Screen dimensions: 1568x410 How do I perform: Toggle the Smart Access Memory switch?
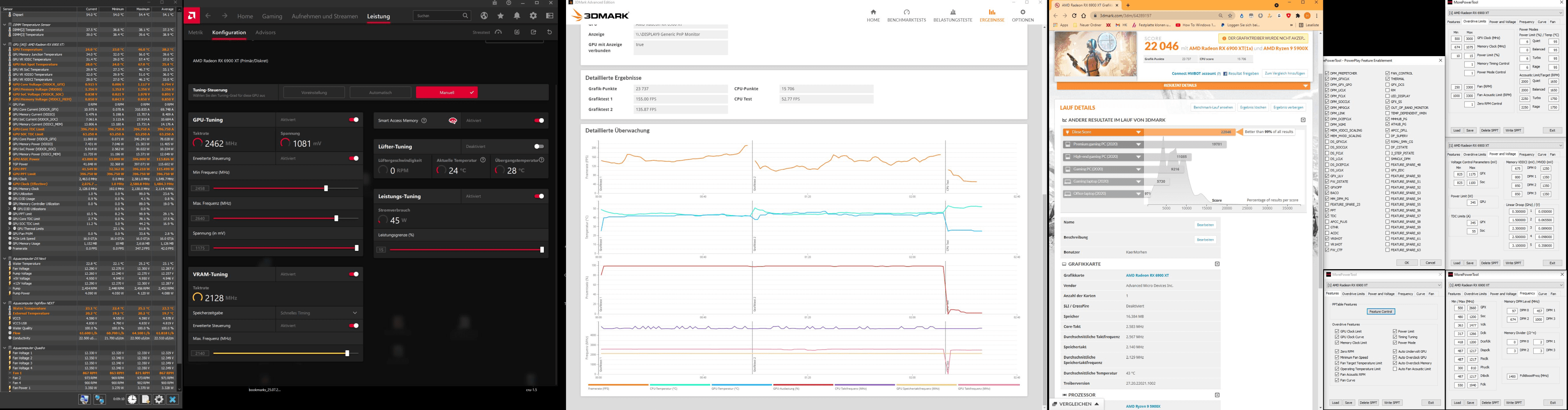pos(539,121)
